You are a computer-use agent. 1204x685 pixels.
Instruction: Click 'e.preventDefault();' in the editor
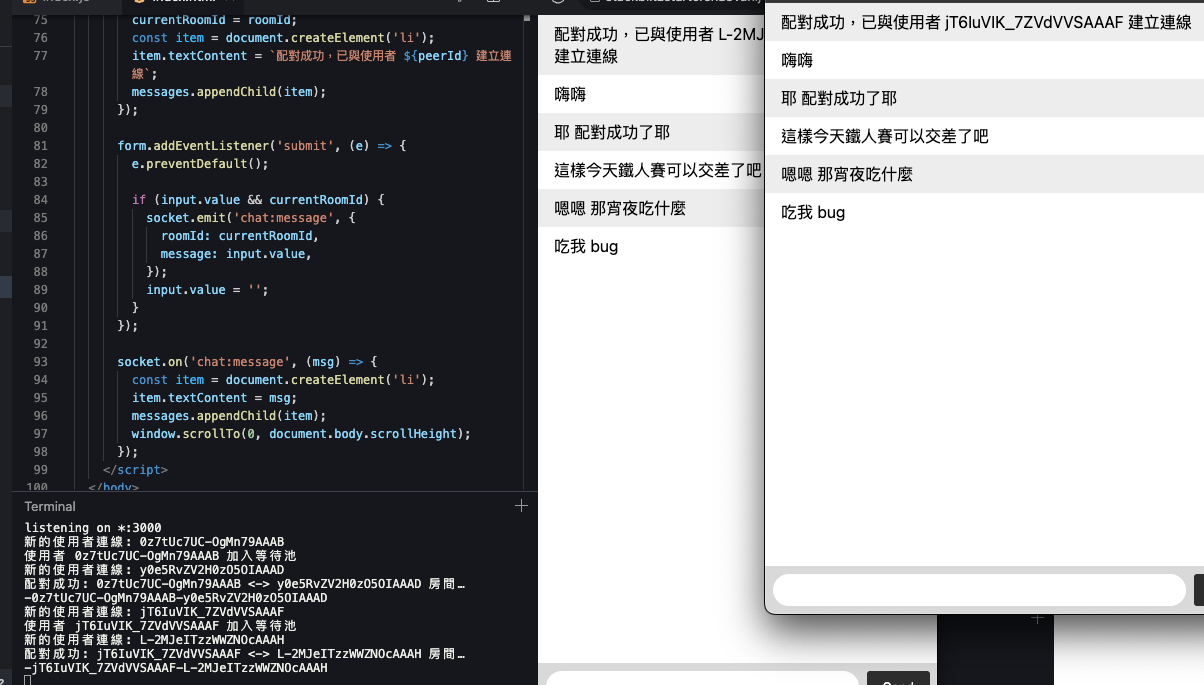(200, 164)
